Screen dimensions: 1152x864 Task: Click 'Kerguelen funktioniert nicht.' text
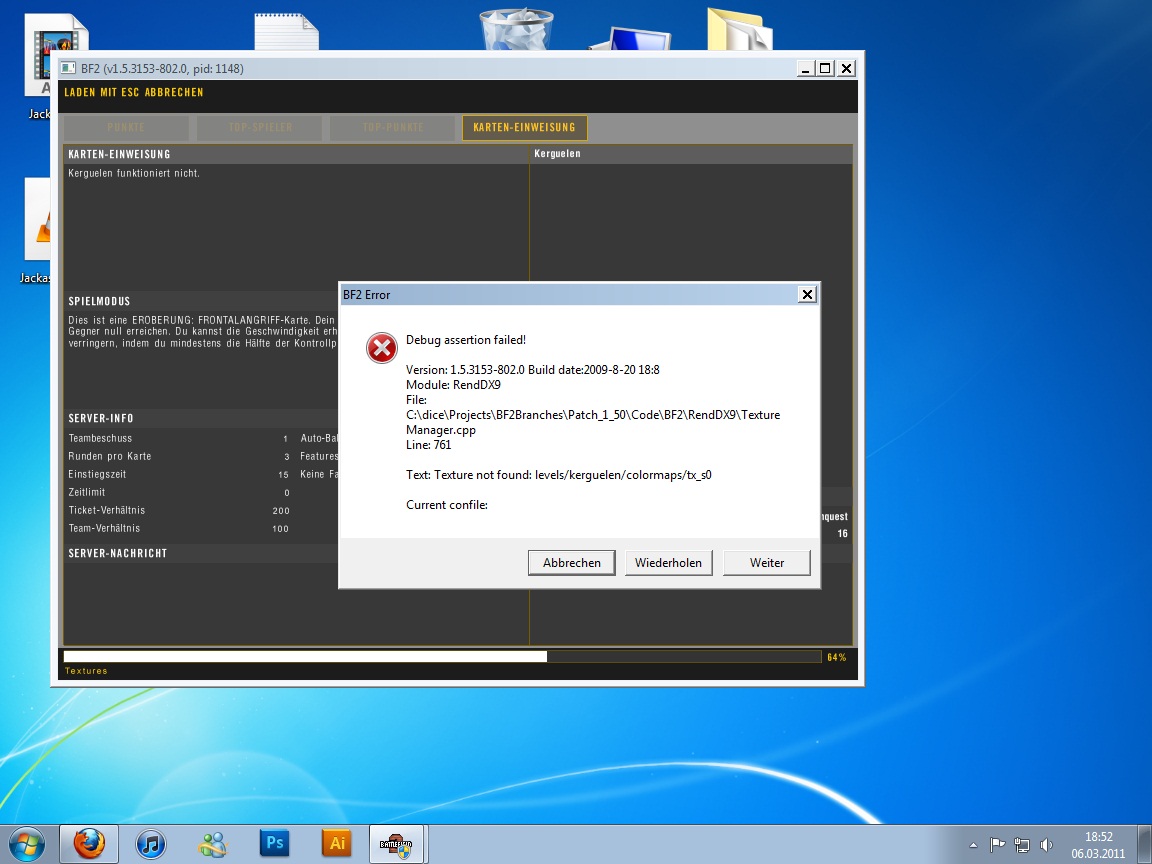coord(134,173)
